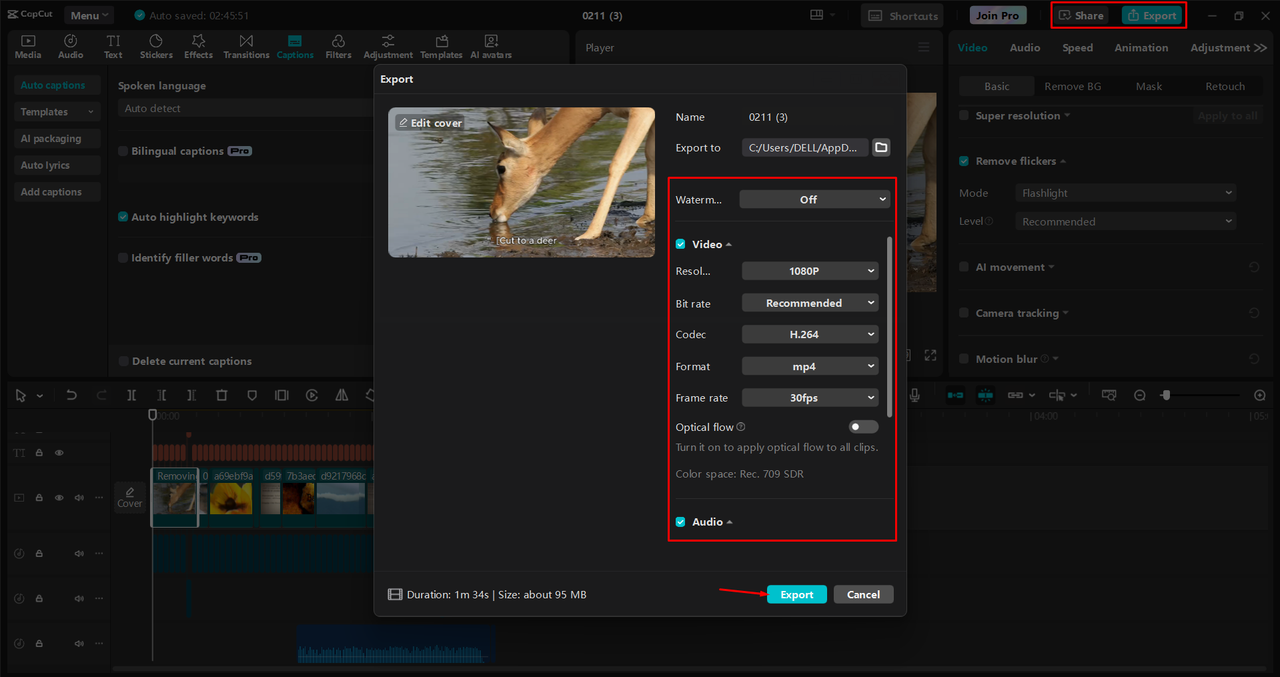The width and height of the screenshot is (1280, 677).
Task: Open the Format dropdown showing mp4
Action: pyautogui.click(x=810, y=367)
